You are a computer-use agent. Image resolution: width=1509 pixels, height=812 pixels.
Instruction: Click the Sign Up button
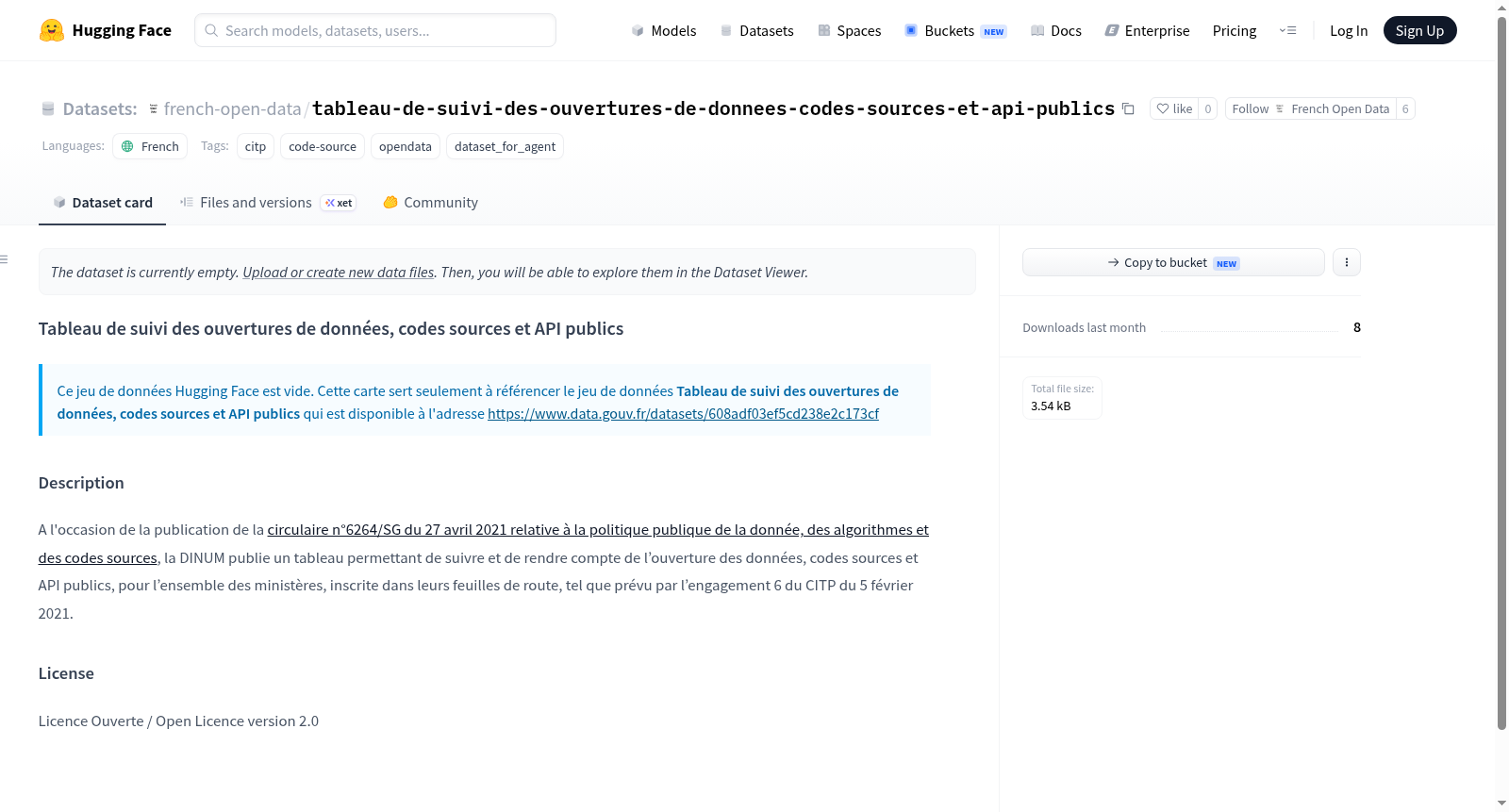click(x=1419, y=30)
